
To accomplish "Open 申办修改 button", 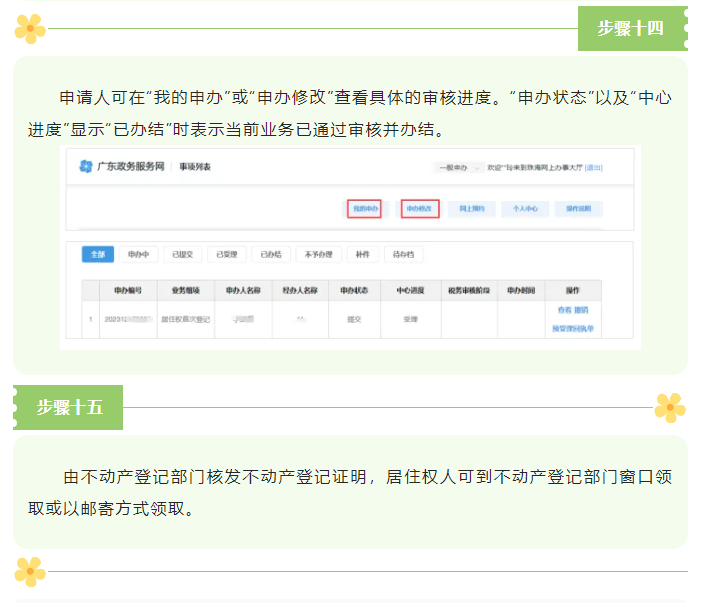I will (x=420, y=209).
